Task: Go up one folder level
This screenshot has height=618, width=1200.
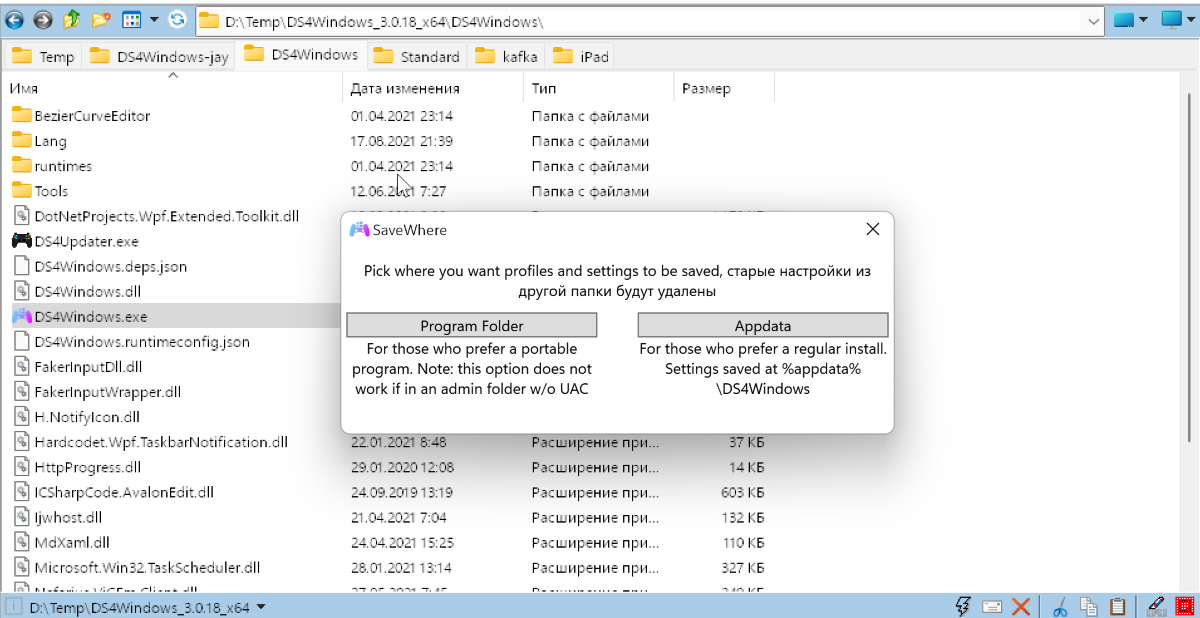Action: click(72, 19)
